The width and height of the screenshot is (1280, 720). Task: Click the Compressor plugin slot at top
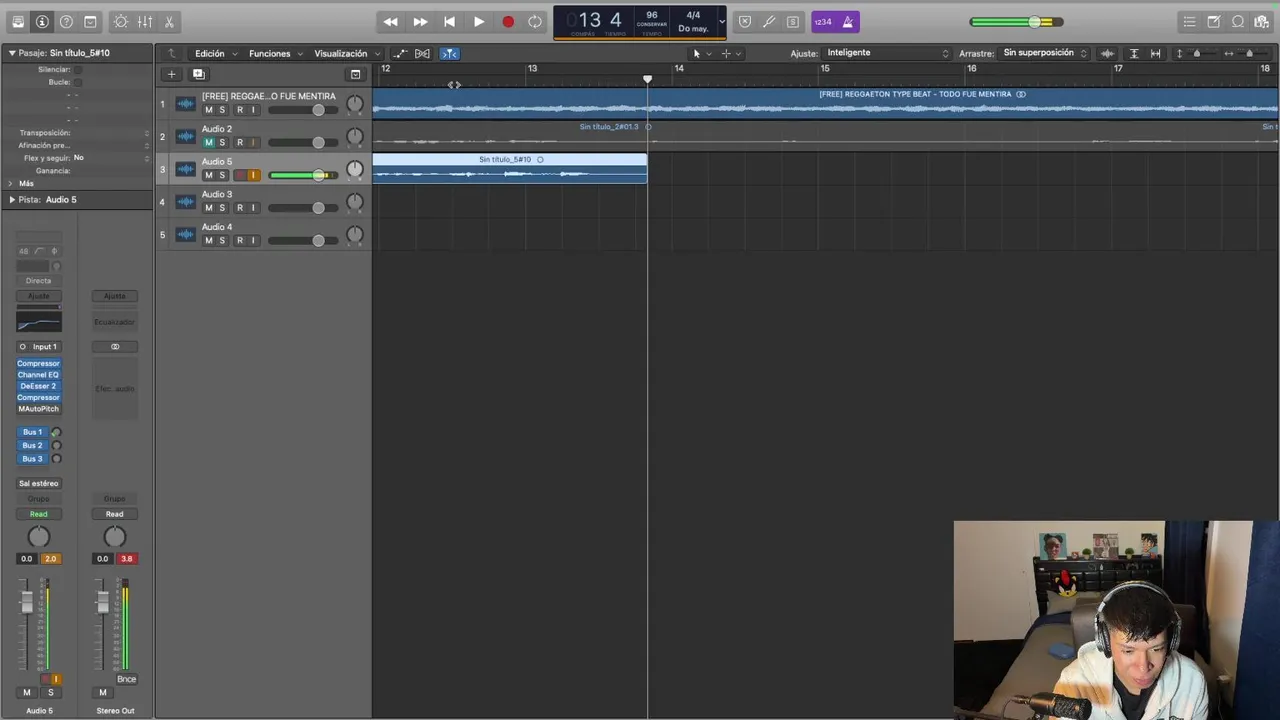[x=38, y=363]
